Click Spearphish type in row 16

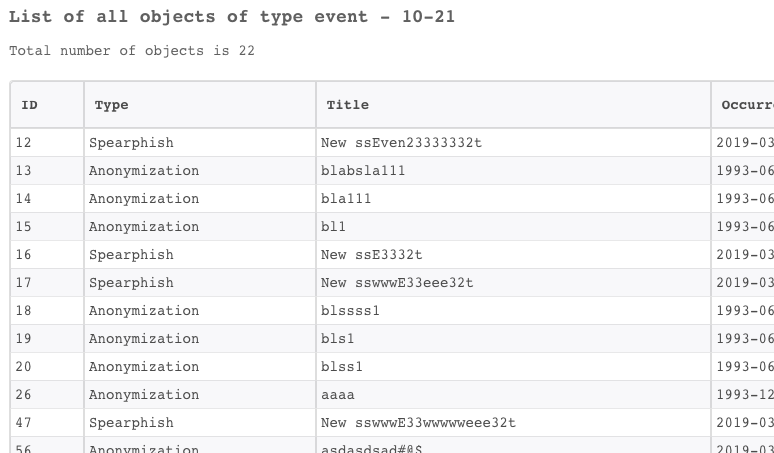pyautogui.click(x=131, y=255)
